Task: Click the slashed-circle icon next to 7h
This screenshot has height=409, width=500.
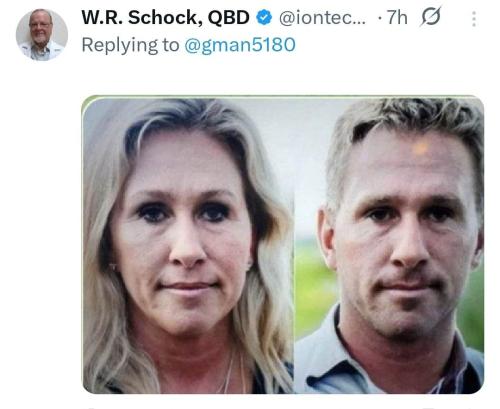Action: click(x=431, y=17)
